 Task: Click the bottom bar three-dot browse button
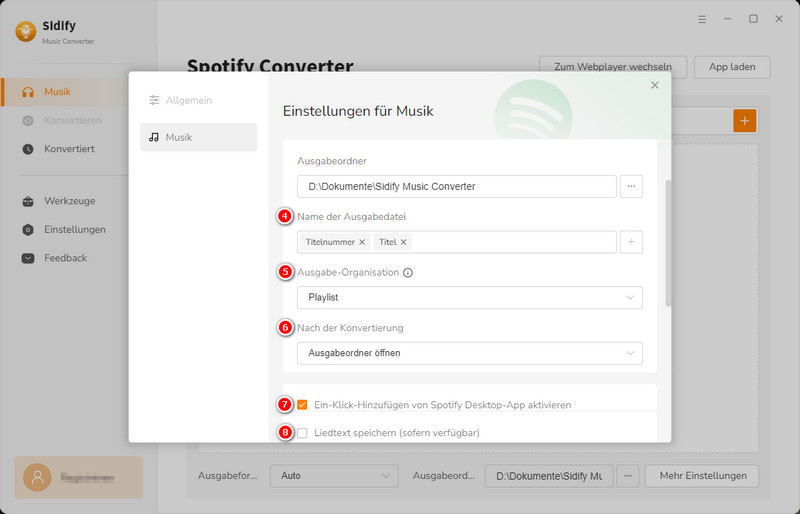[628, 476]
